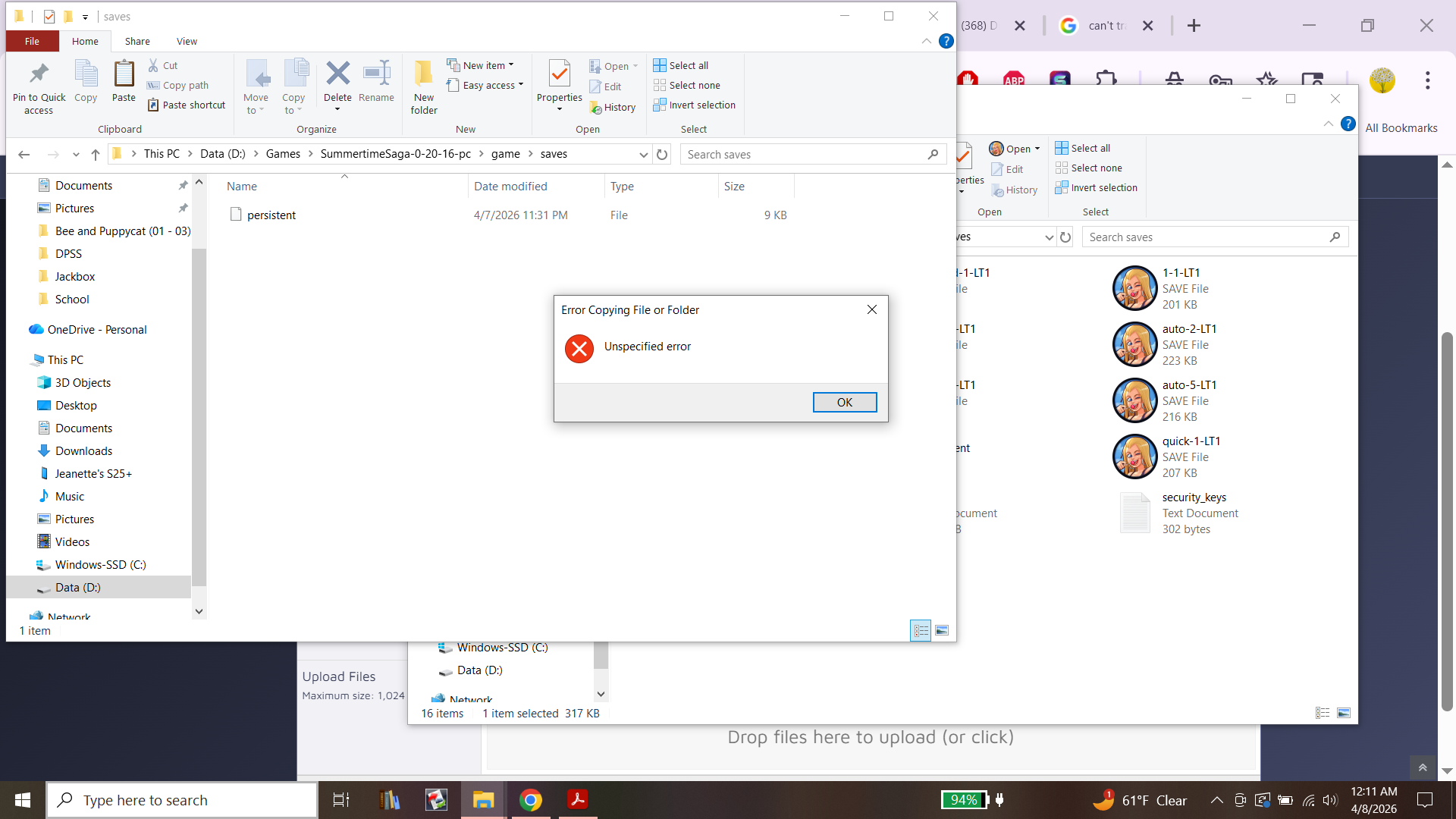Screen dimensions: 1456x819
Task: Switch to large thumbnails view icon
Action: click(942, 630)
